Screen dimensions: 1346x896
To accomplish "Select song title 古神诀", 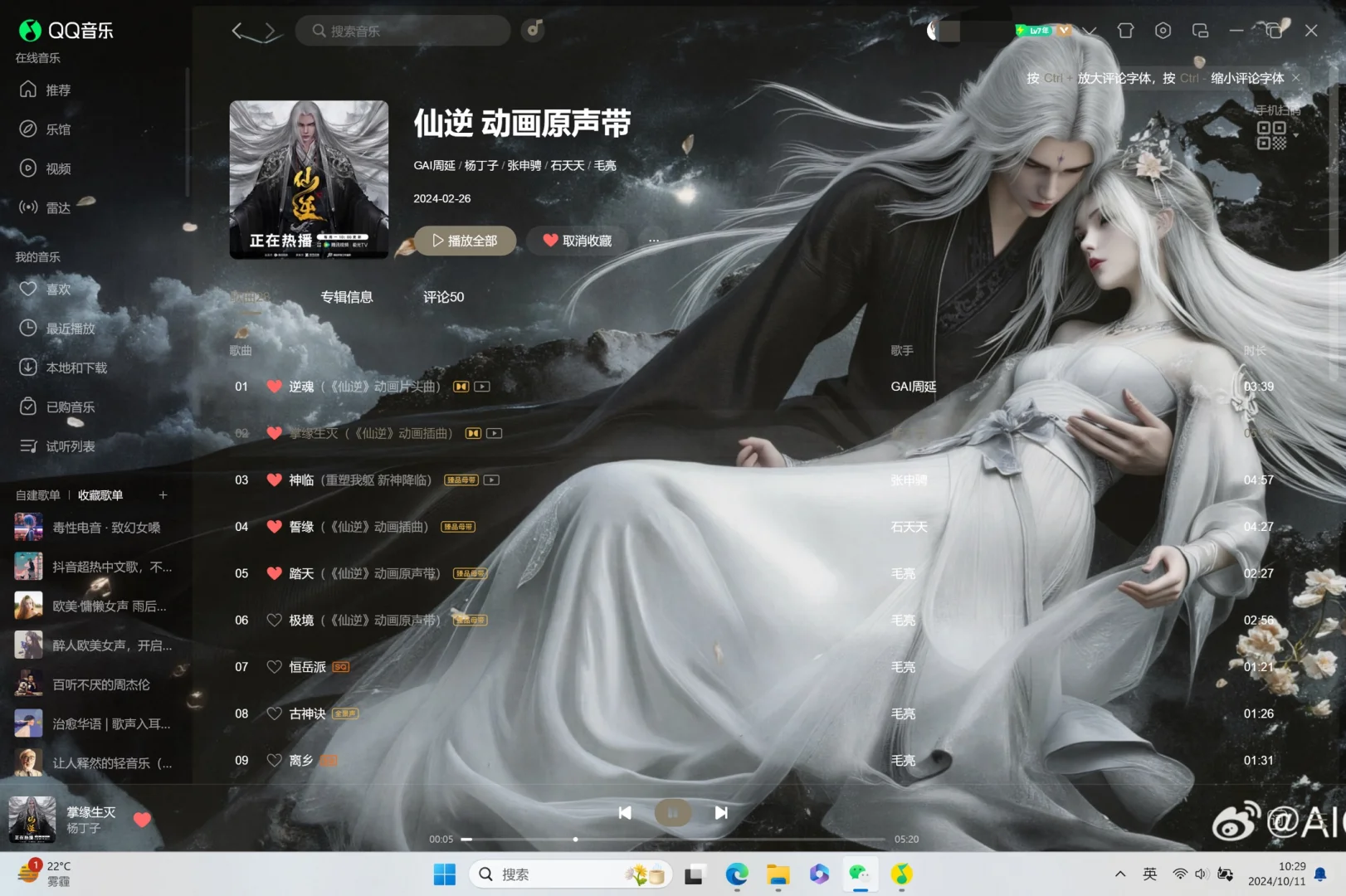I will (307, 713).
